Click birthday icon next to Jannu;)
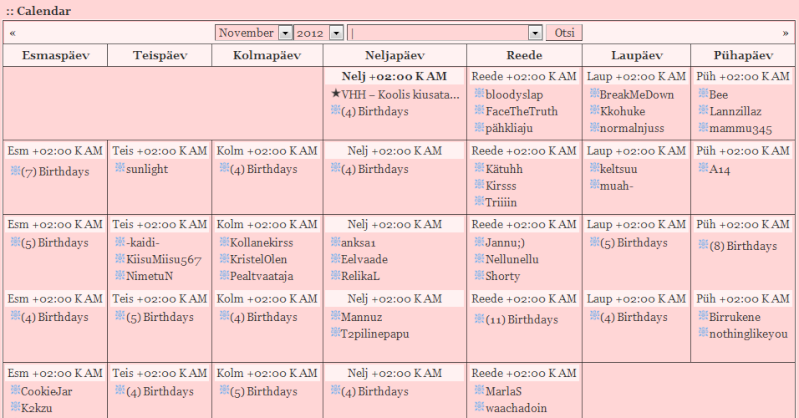 click(x=479, y=242)
